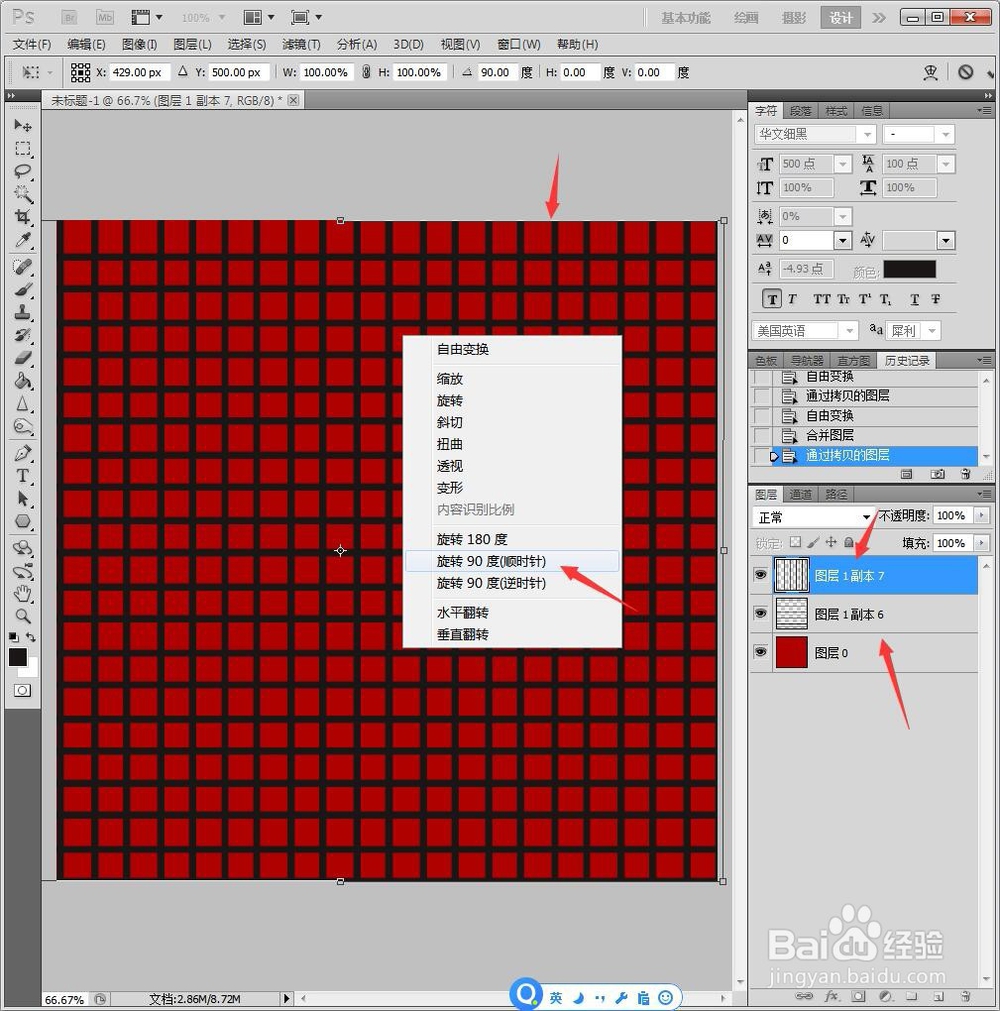Select the Polygon shape tool
Viewport: 1000px width, 1011px height.
click(x=23, y=521)
